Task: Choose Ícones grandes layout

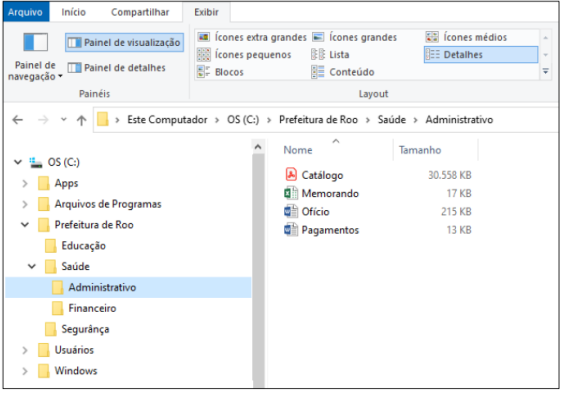Action: (x=355, y=37)
